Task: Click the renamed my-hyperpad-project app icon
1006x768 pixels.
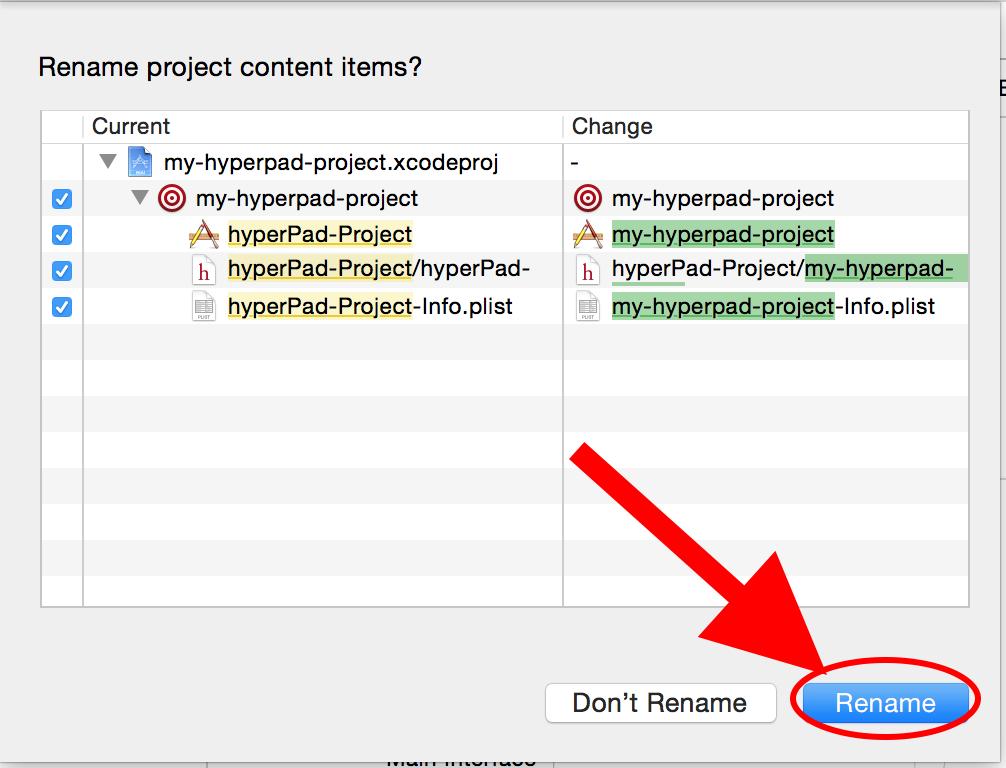Action: [588, 234]
